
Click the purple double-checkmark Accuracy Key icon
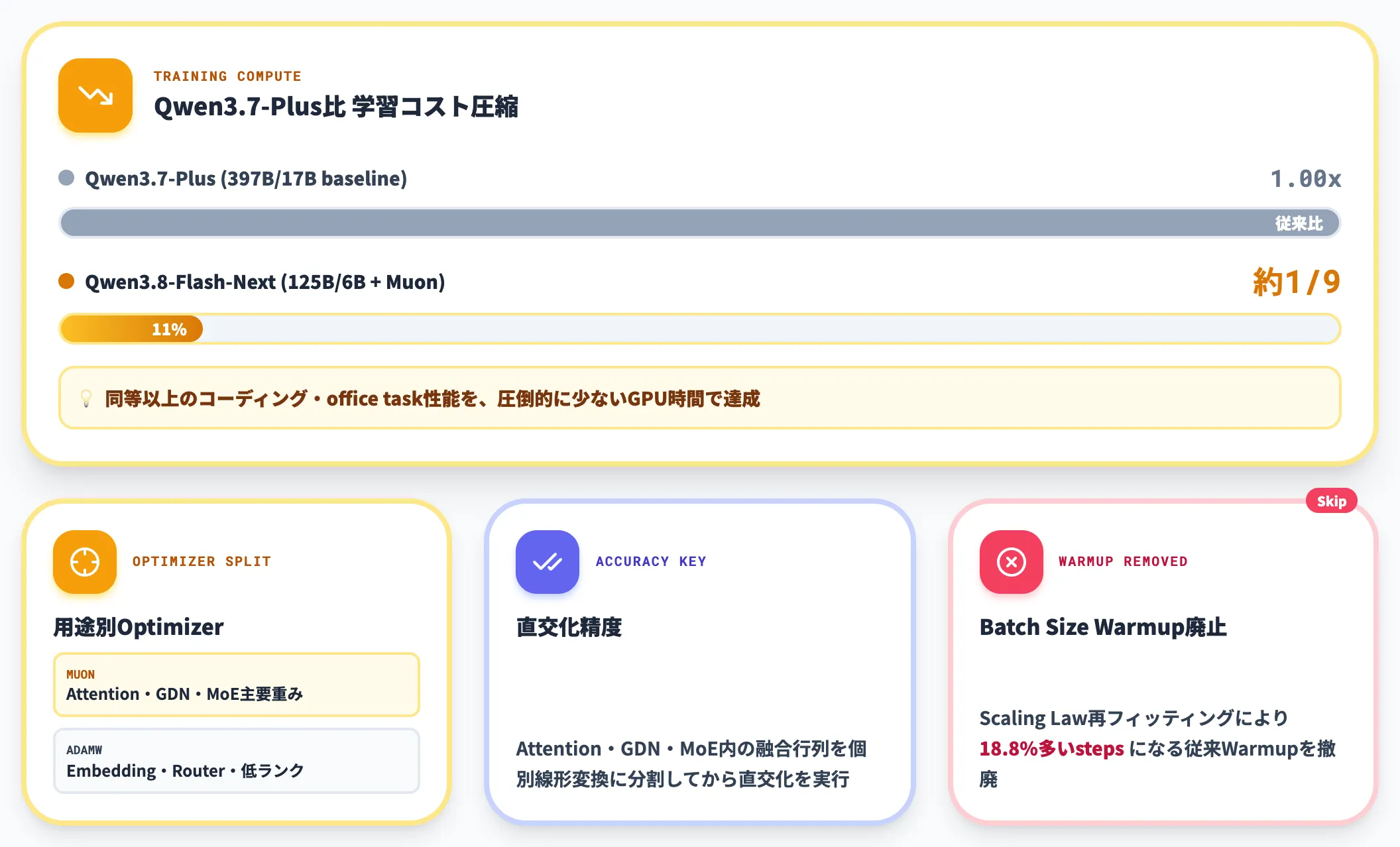click(548, 562)
